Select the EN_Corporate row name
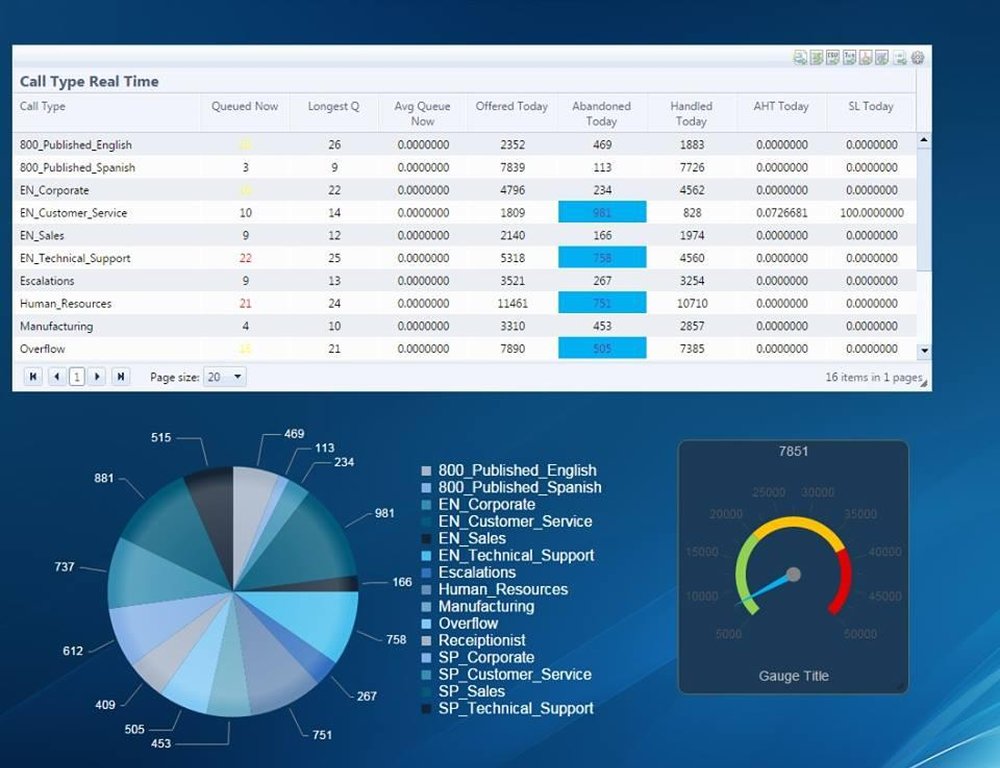Viewport: 1000px width, 768px height. [54, 191]
